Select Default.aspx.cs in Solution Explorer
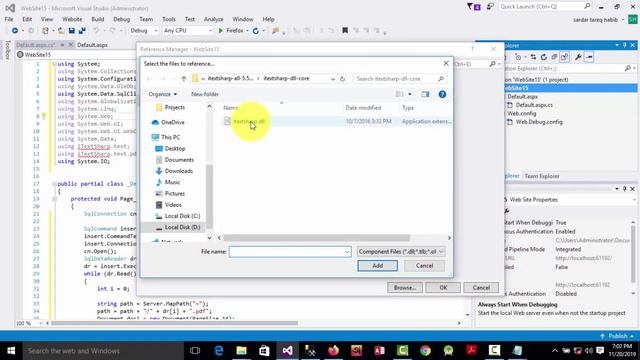The image size is (640, 360). (534, 105)
